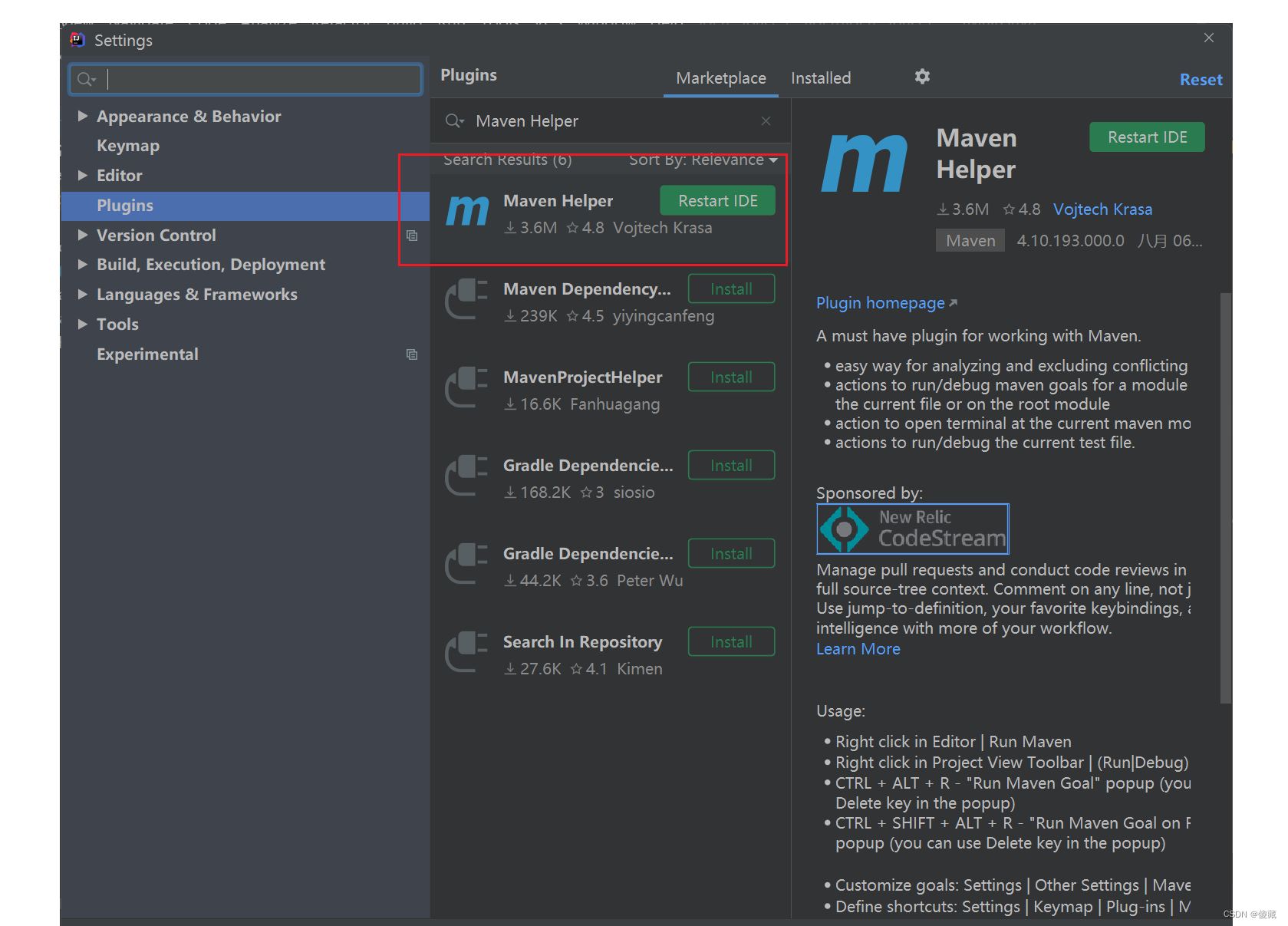The width and height of the screenshot is (1288, 926).
Task: Expand the Version Control tree node
Action: coord(83,235)
